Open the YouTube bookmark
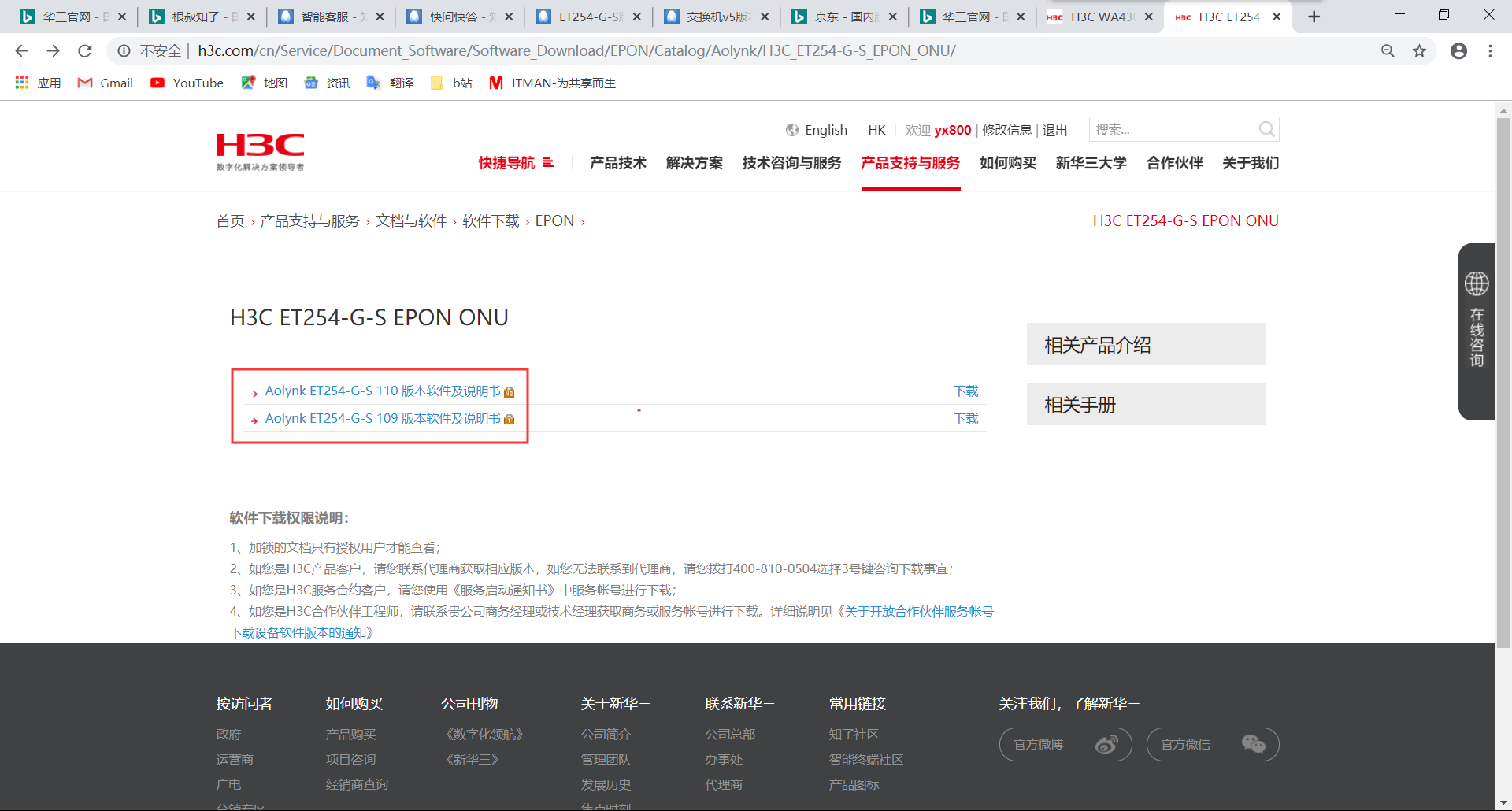Image resolution: width=1512 pixels, height=811 pixels. click(x=187, y=83)
